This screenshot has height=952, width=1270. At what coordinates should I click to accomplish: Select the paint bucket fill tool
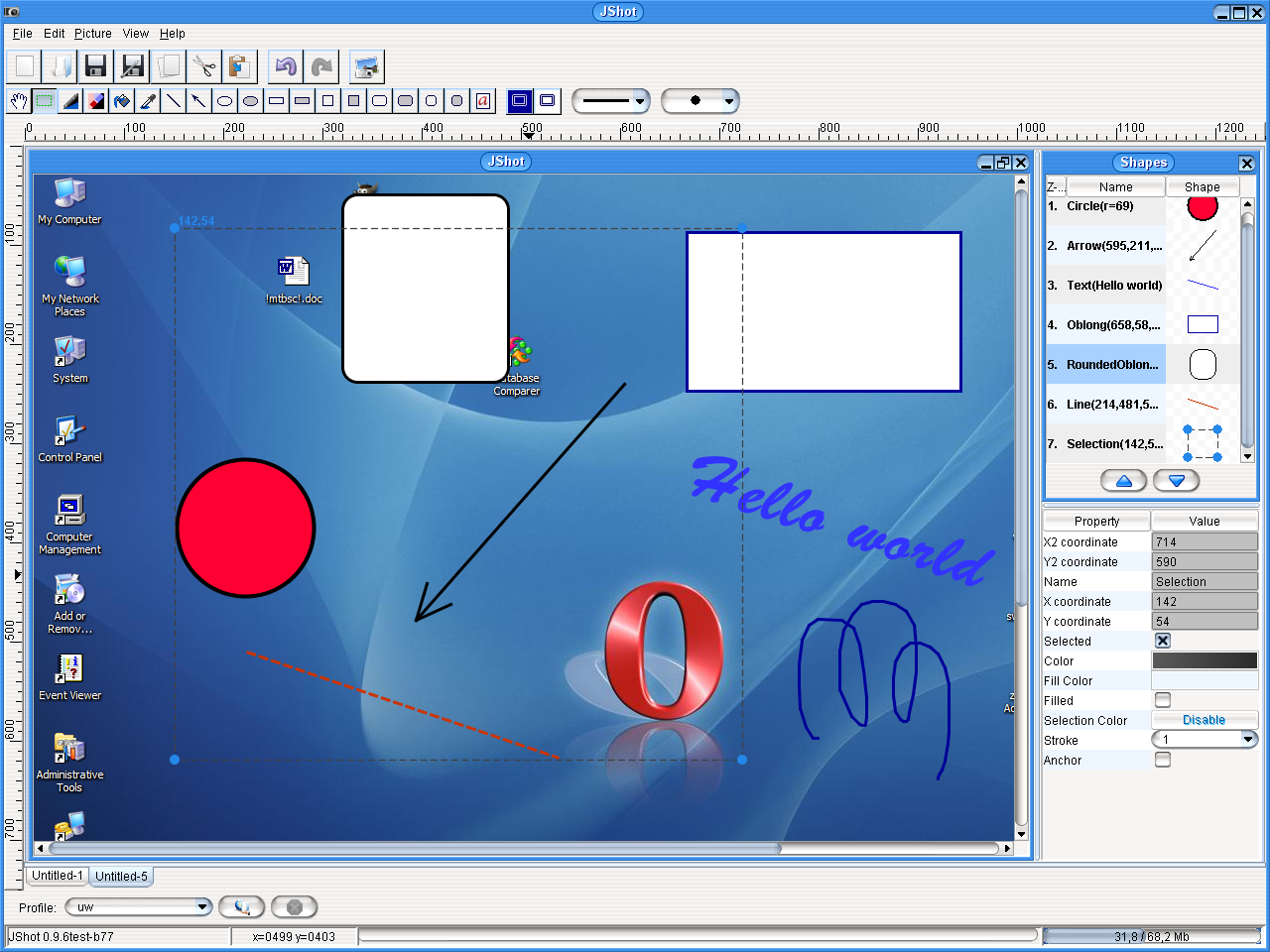tap(122, 101)
